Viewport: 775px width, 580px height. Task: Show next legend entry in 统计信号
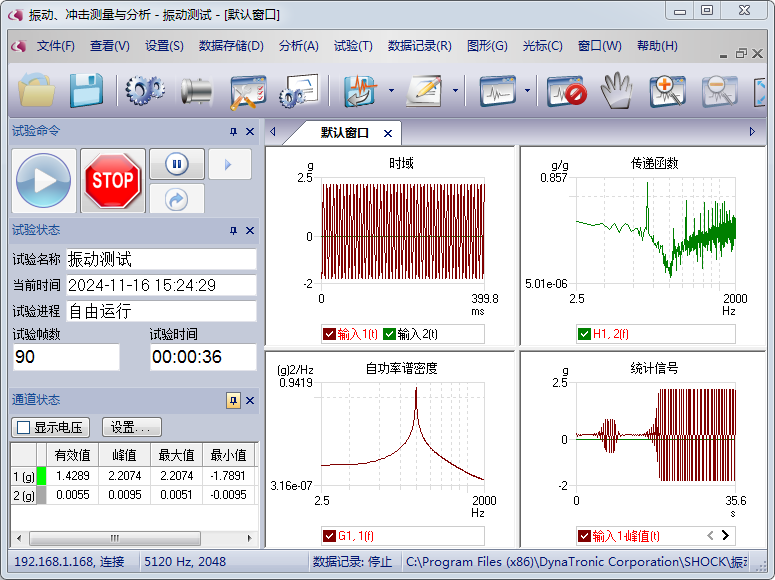(725, 535)
